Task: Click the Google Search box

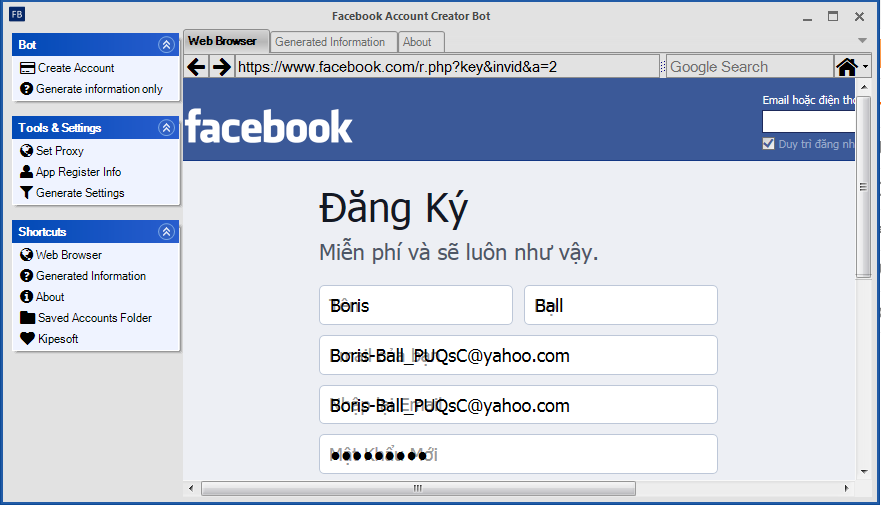Action: (750, 67)
